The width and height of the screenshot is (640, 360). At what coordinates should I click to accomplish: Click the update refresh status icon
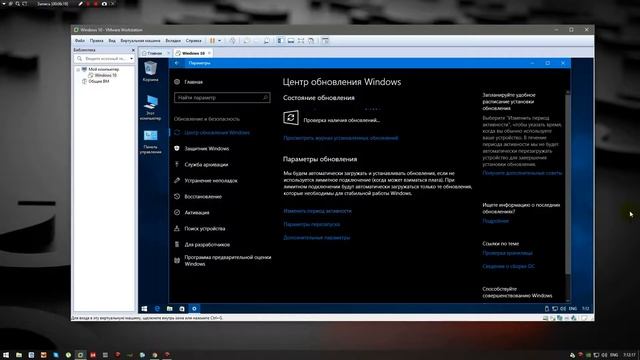click(x=291, y=118)
